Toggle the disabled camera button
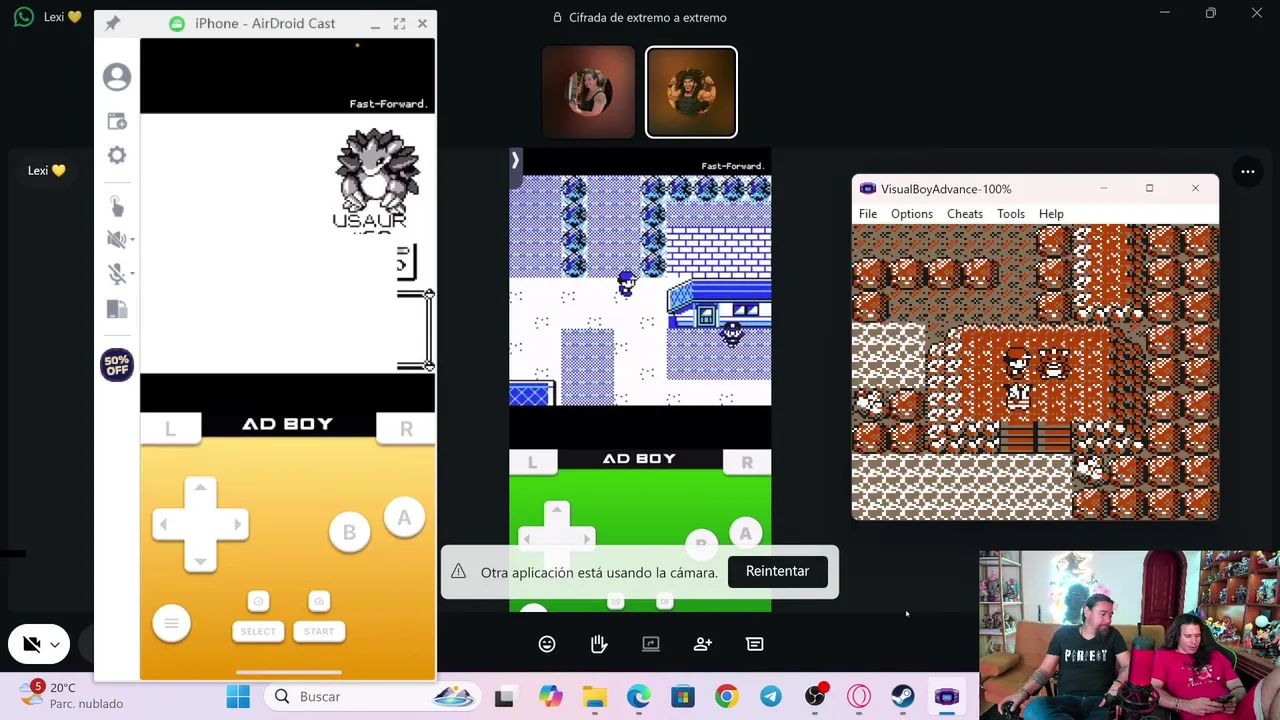Viewport: 1280px width, 720px height. tap(32, 645)
